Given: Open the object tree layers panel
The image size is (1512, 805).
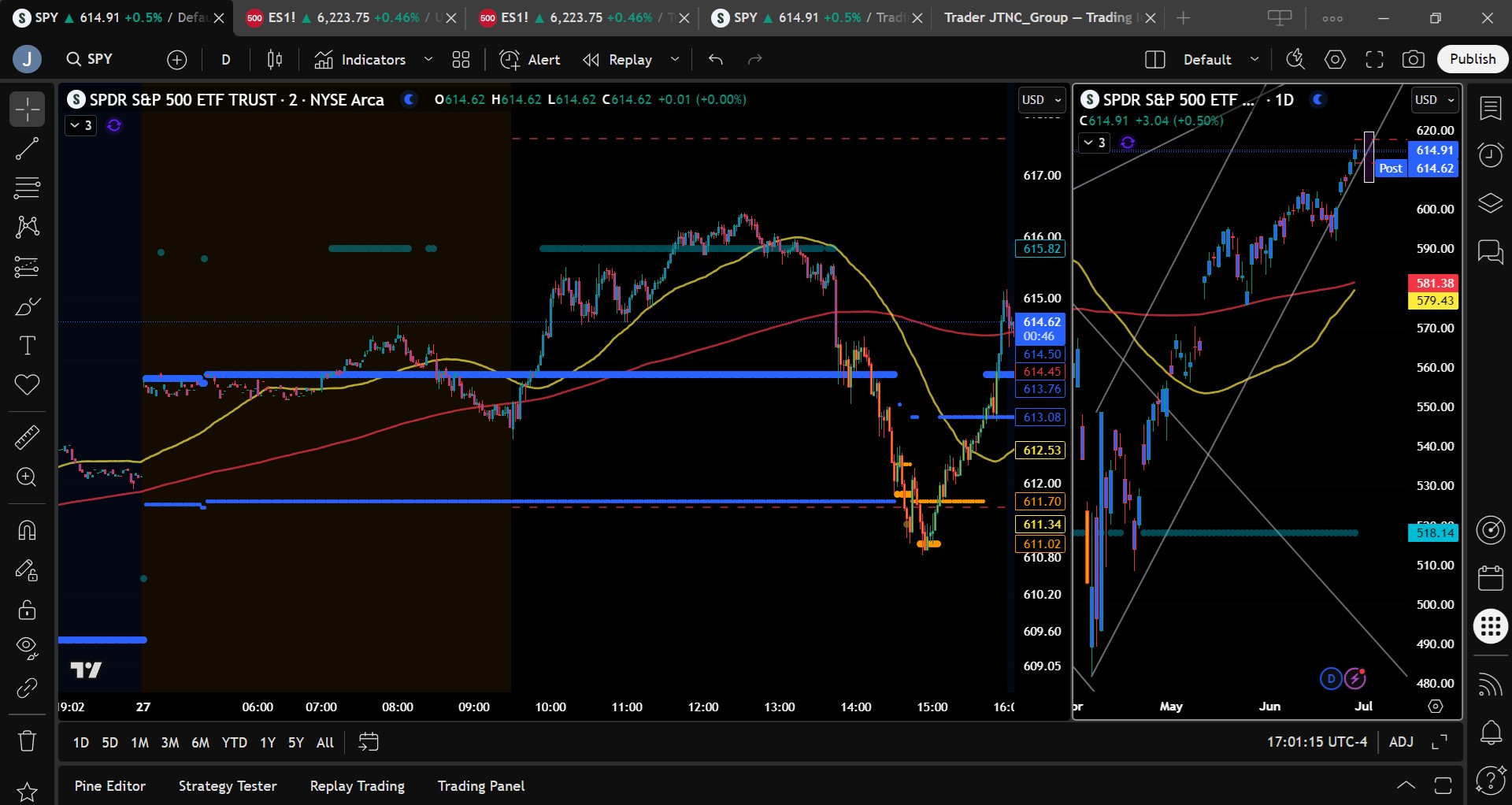Looking at the screenshot, I should point(1490,203).
